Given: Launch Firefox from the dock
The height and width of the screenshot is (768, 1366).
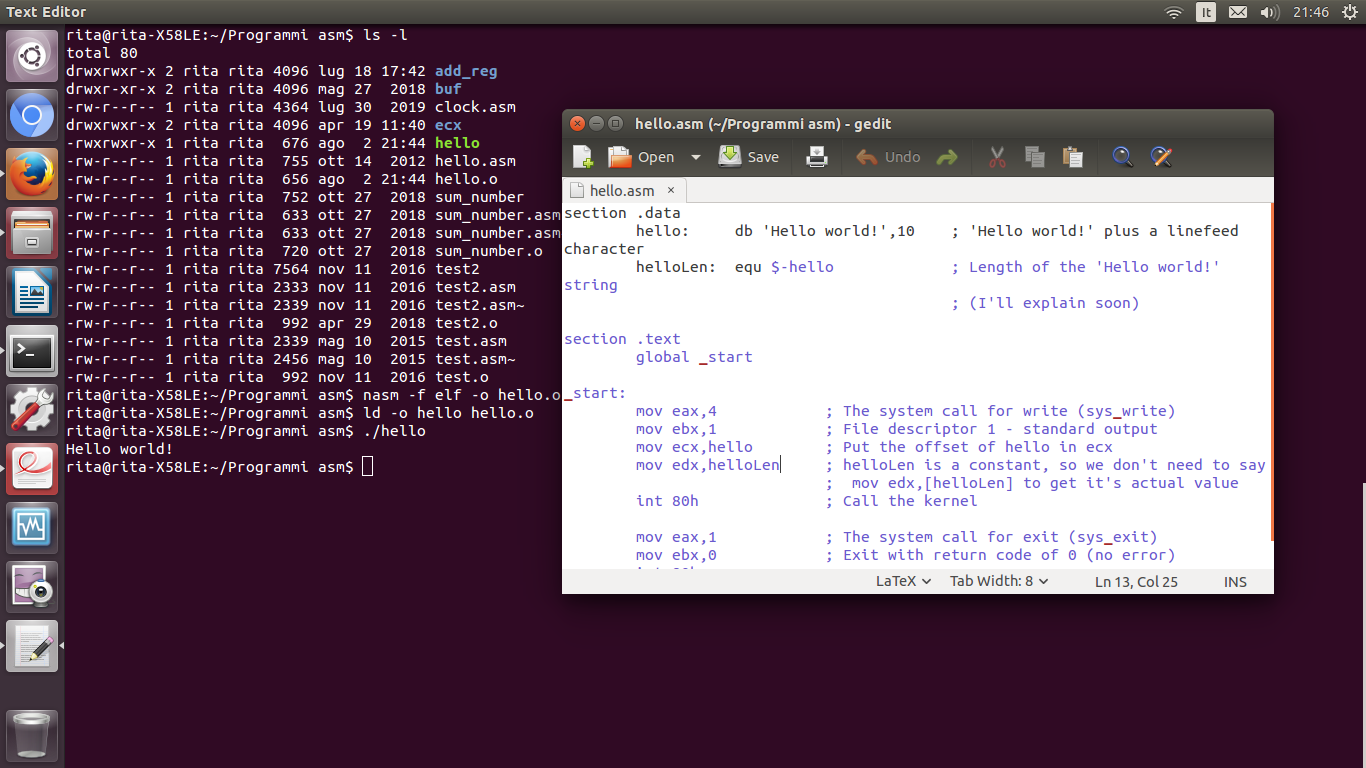Looking at the screenshot, I should tap(32, 172).
